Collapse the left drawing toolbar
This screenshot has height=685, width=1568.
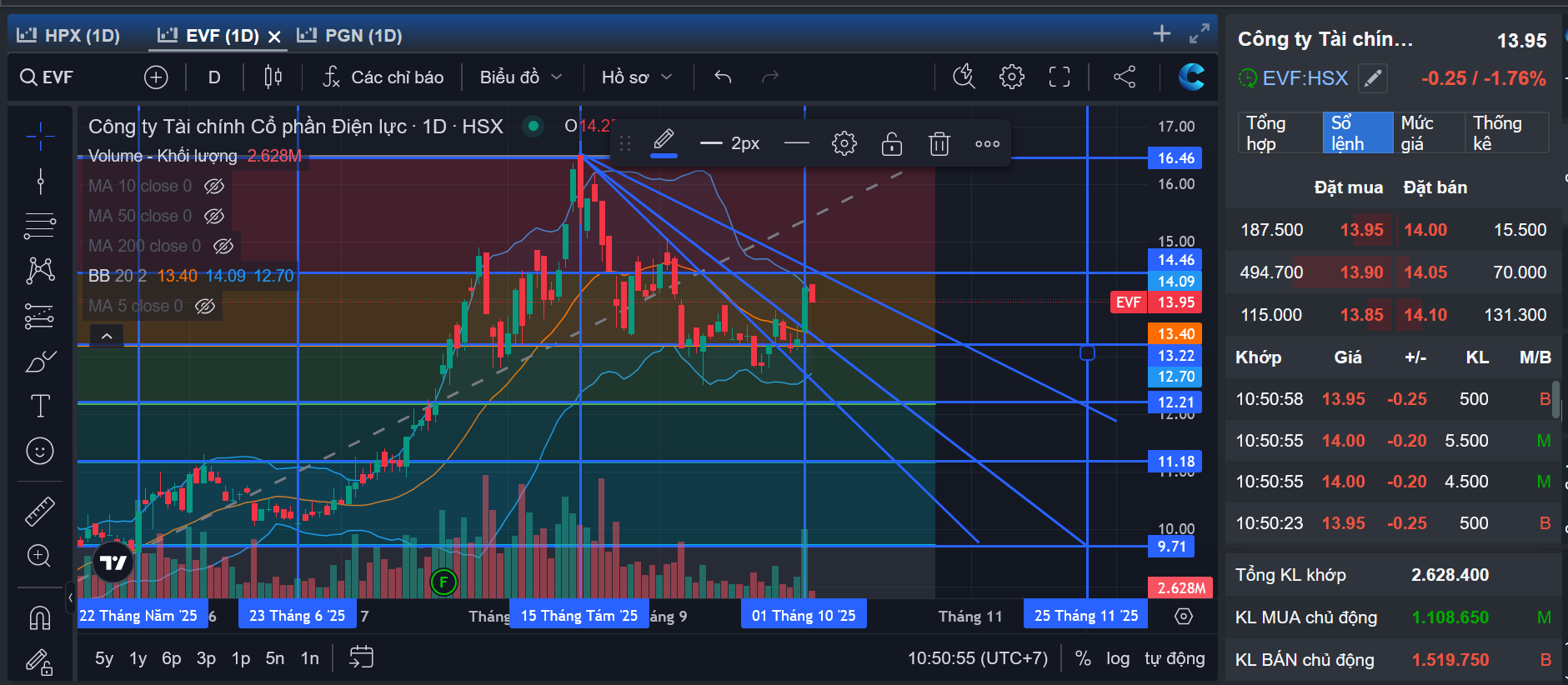tap(70, 597)
